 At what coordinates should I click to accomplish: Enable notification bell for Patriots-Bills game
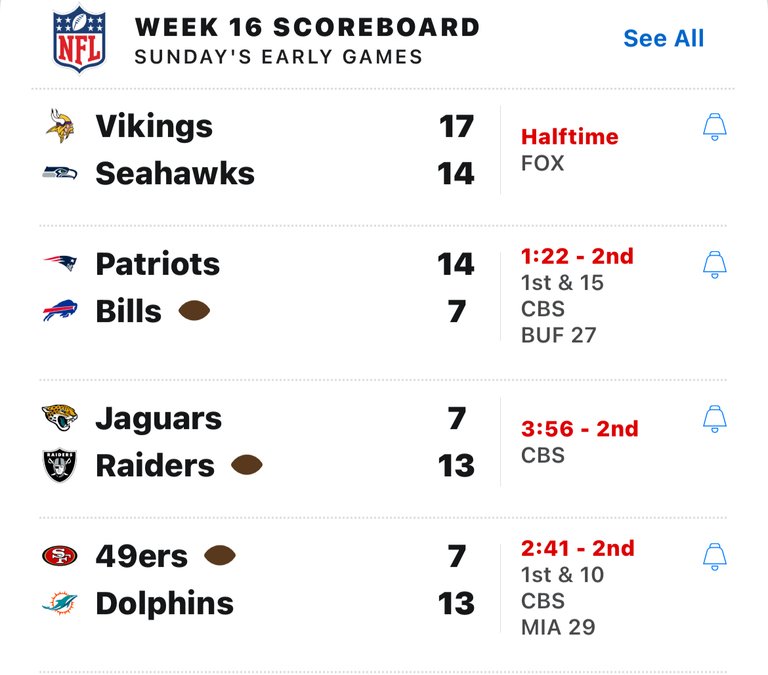(x=715, y=265)
